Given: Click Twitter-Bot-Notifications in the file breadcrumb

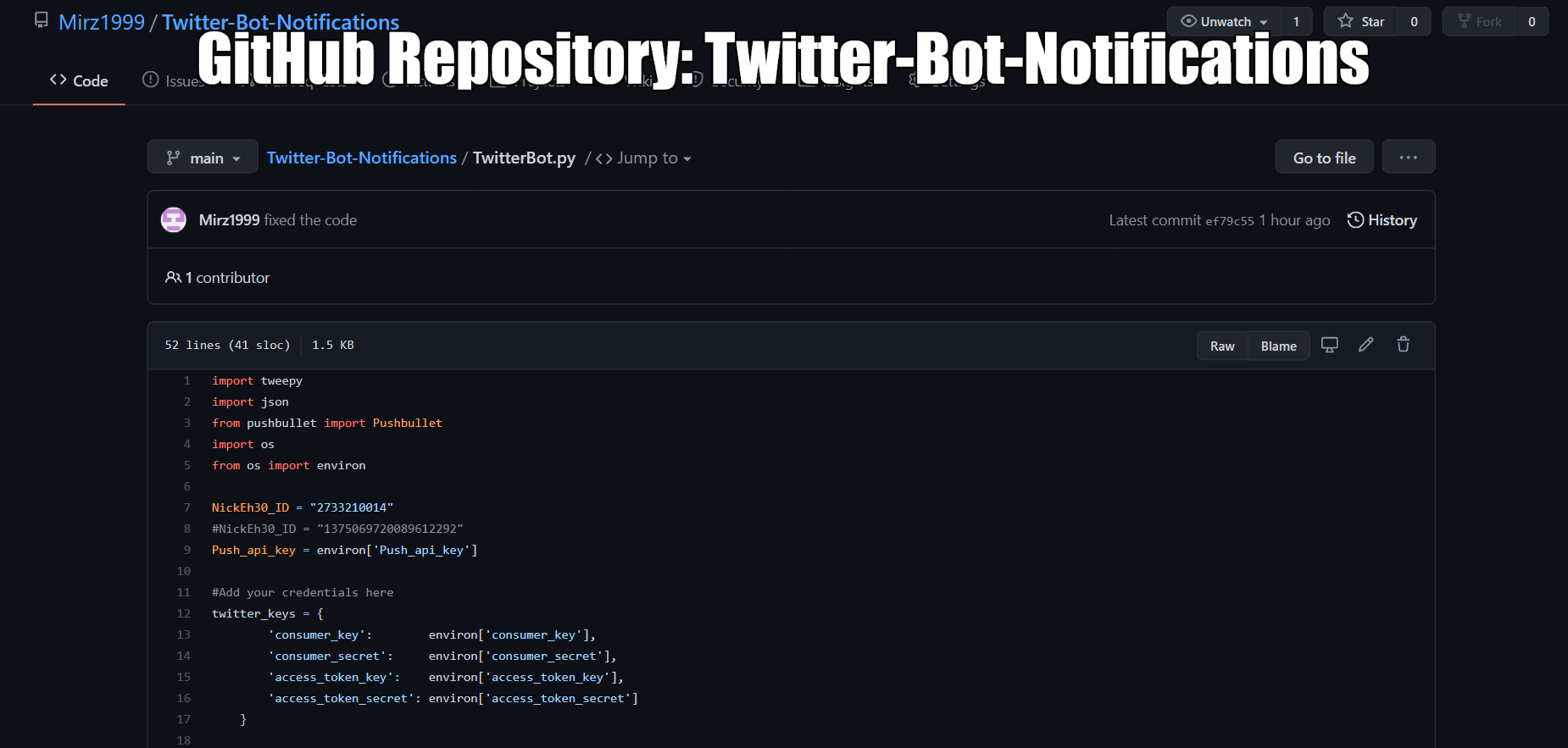Looking at the screenshot, I should coord(361,158).
